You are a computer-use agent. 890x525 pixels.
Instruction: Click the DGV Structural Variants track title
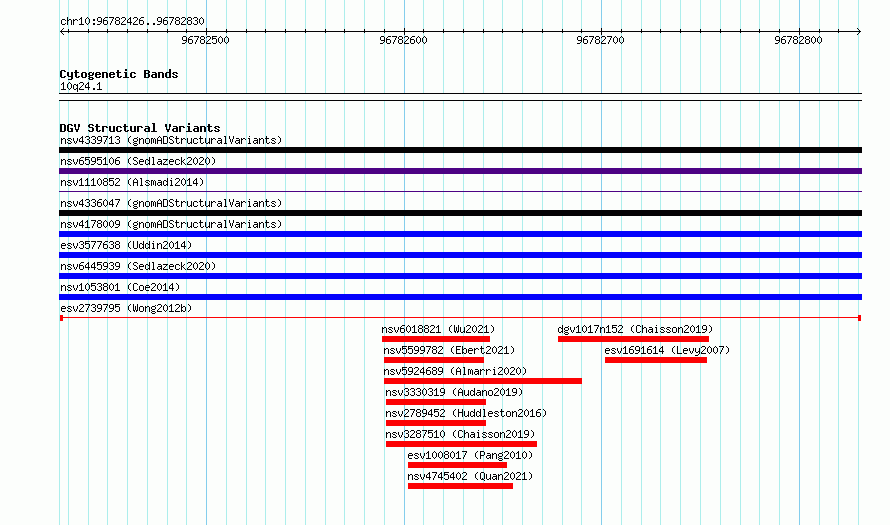(140, 128)
